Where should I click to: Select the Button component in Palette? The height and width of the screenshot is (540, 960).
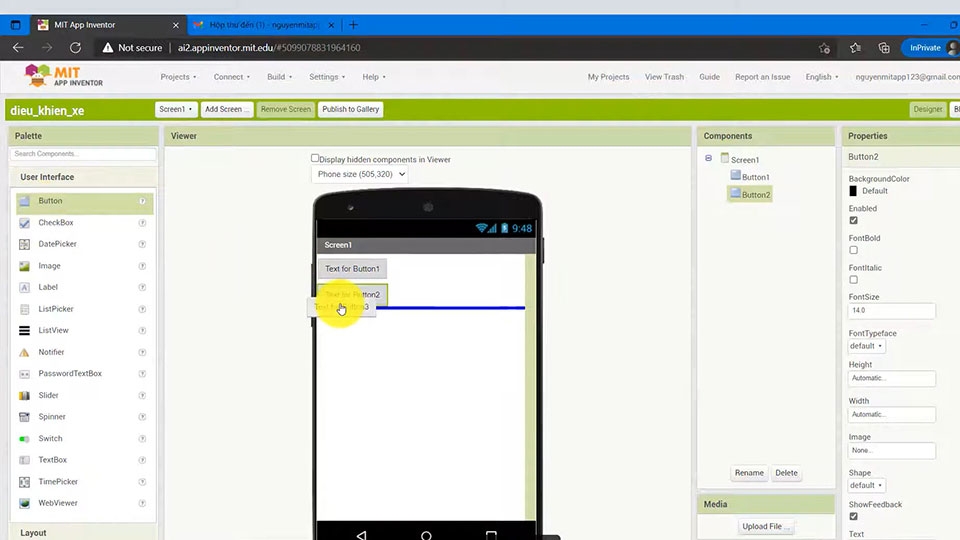click(x=84, y=201)
